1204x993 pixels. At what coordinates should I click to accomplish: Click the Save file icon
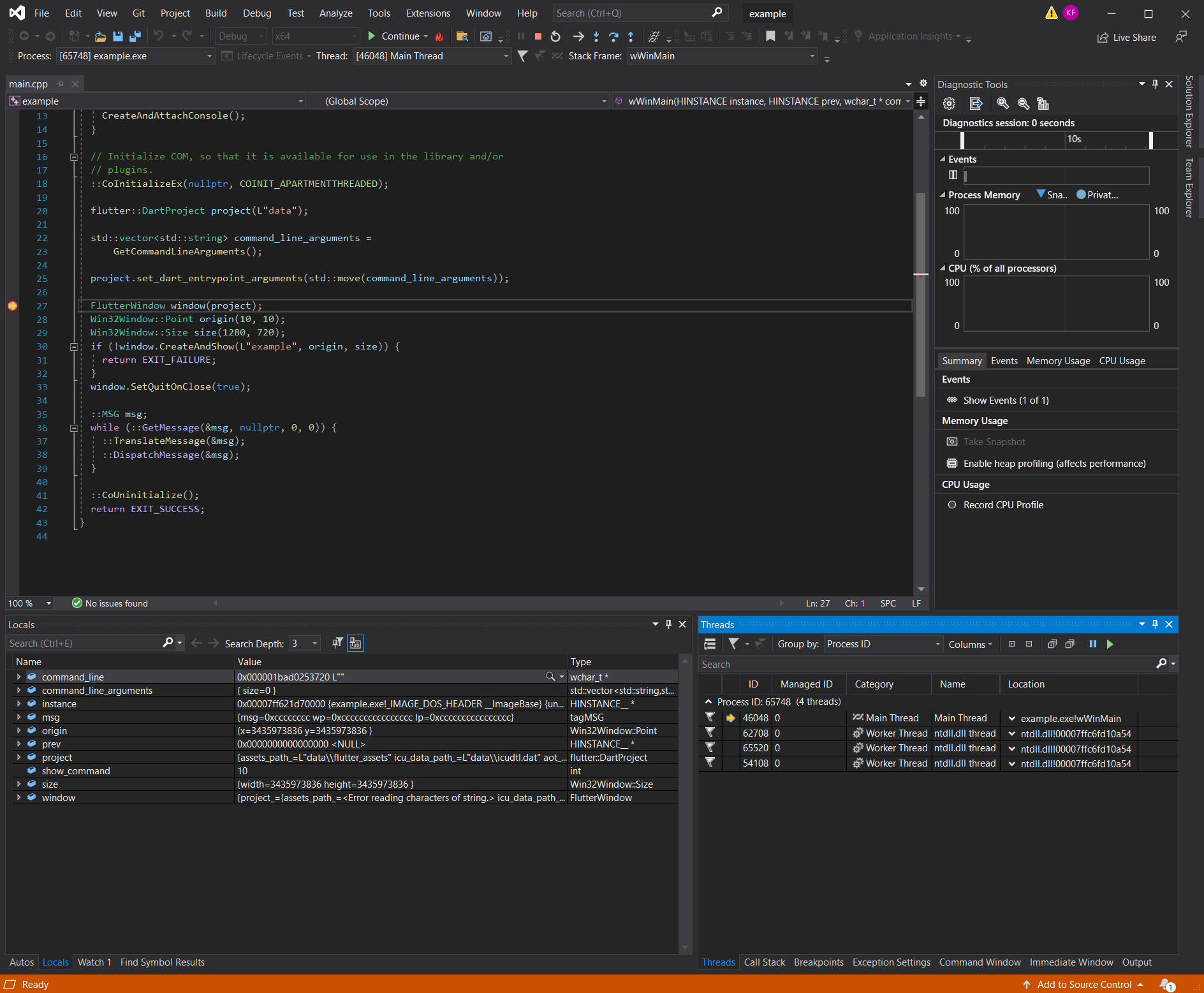tap(117, 36)
